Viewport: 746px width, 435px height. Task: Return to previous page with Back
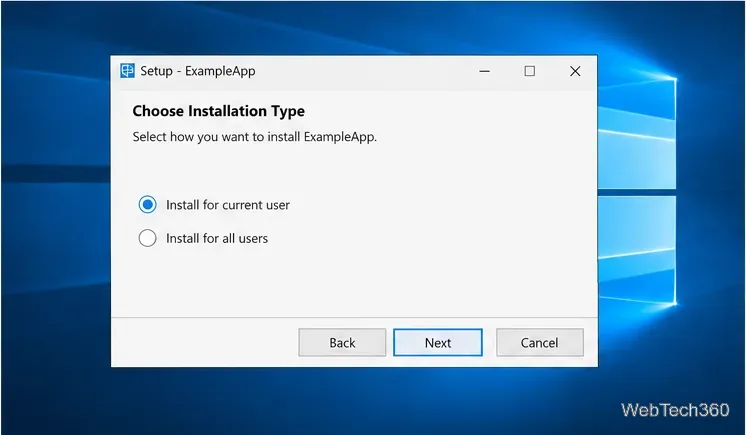[x=342, y=342]
